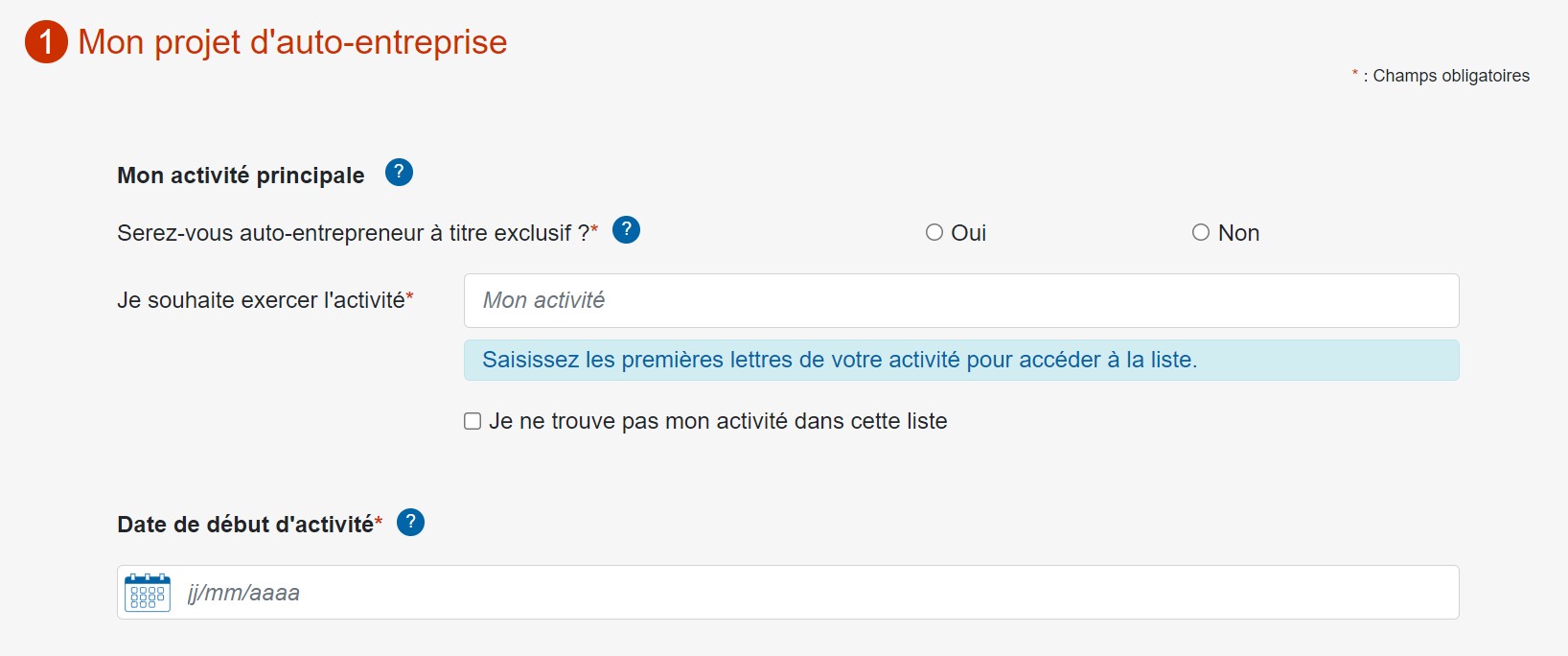Open help for Date de début d'activité
This screenshot has width=1568, height=656.
click(x=411, y=522)
